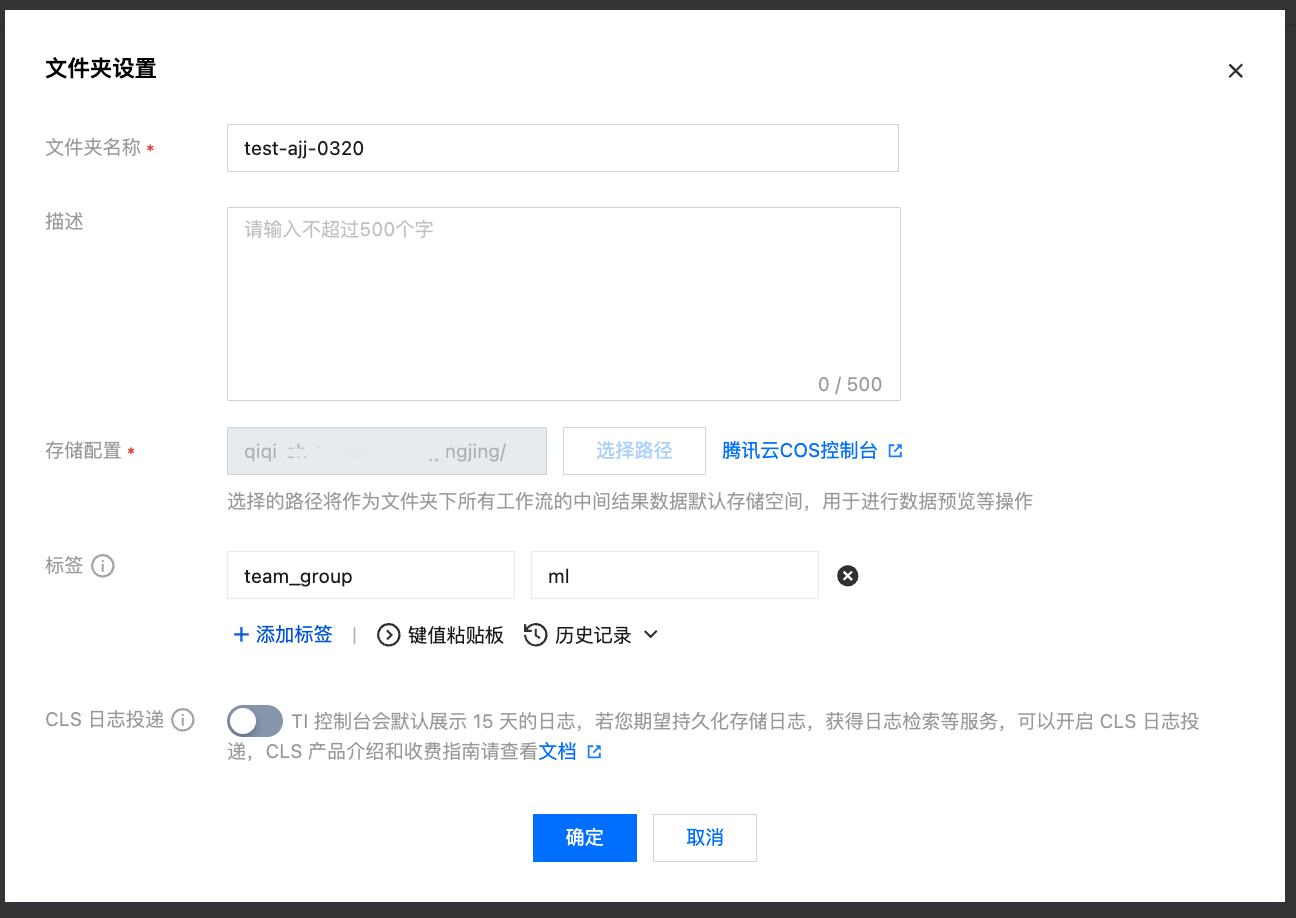Image resolution: width=1296 pixels, height=918 pixels.
Task: Click external-link icon after 腾讯云COS控制台
Action: point(895,451)
